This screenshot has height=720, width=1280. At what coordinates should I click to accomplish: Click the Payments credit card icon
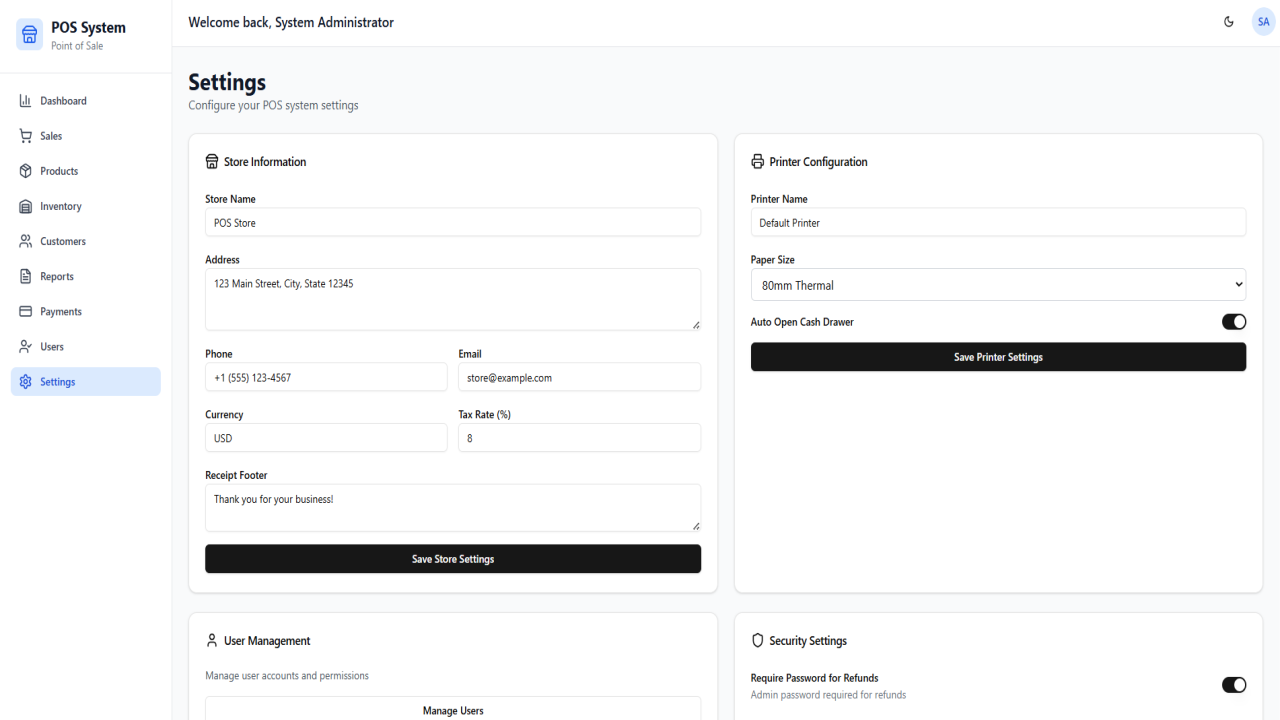[26, 311]
